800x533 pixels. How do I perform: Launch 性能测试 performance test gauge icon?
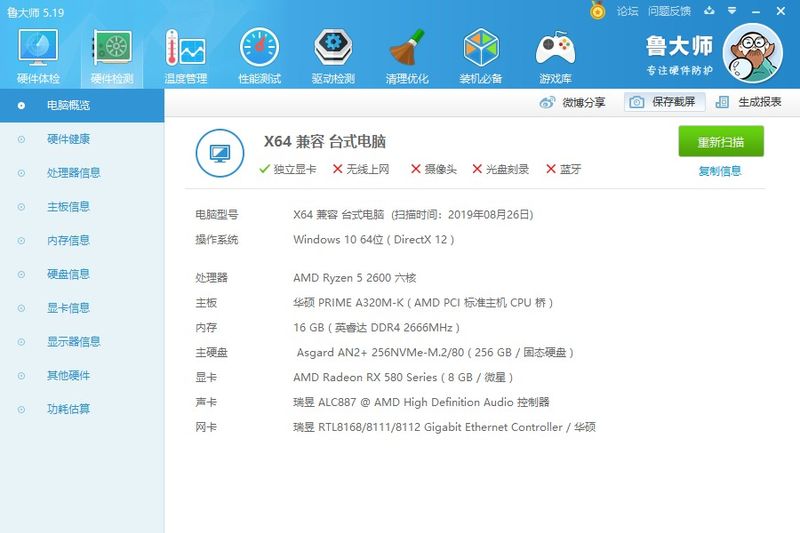pos(259,47)
